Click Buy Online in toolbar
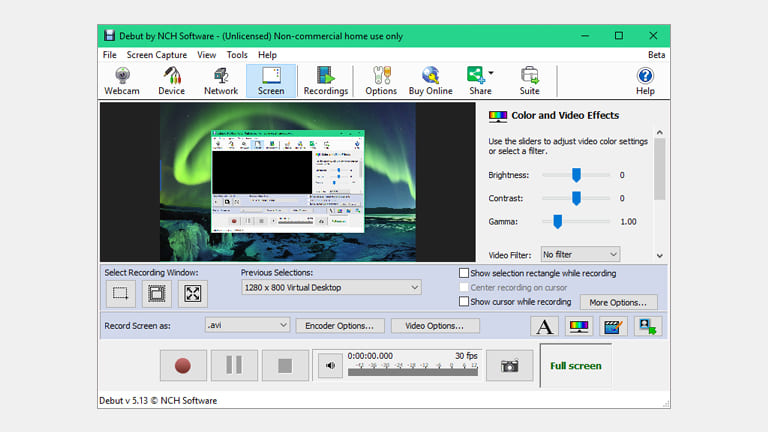Image resolution: width=768 pixels, height=432 pixels. point(431,81)
